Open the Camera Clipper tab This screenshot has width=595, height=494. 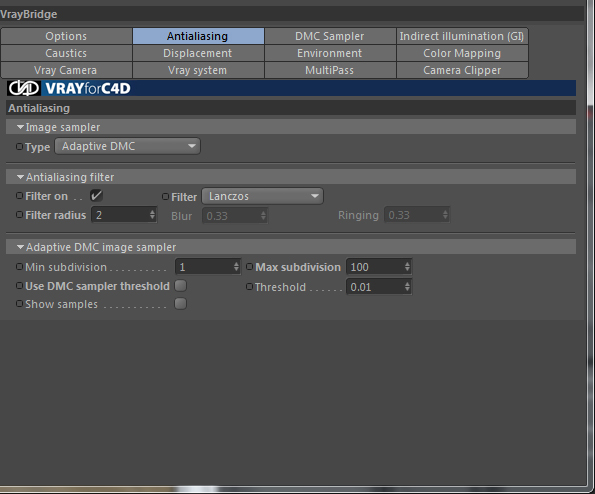click(462, 70)
